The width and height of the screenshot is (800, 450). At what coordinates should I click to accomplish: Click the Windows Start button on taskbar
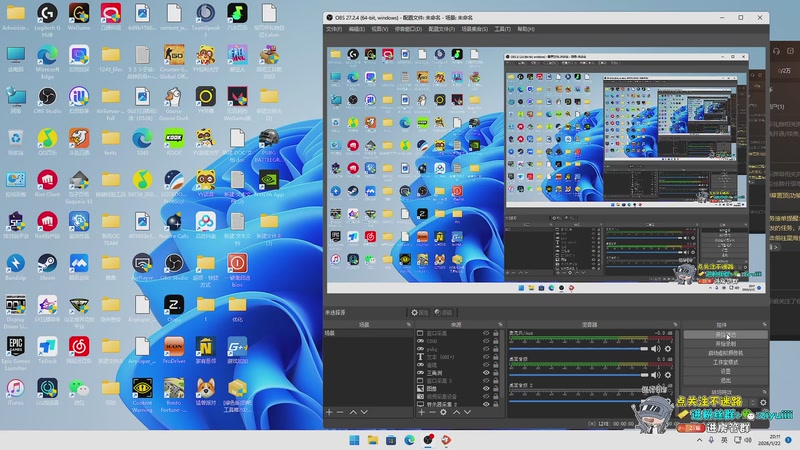click(354, 439)
